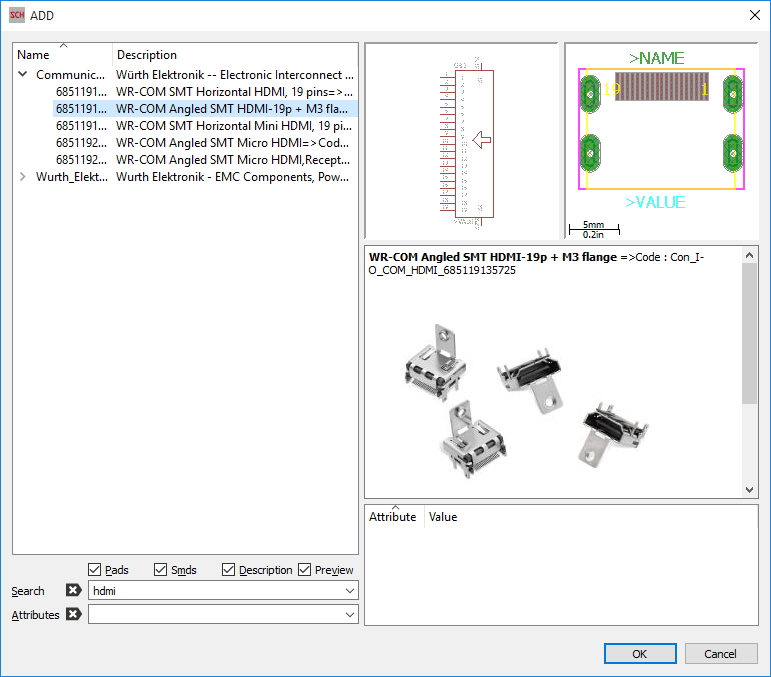
Task: Click the >NAME label in footprint preview
Action: click(656, 58)
